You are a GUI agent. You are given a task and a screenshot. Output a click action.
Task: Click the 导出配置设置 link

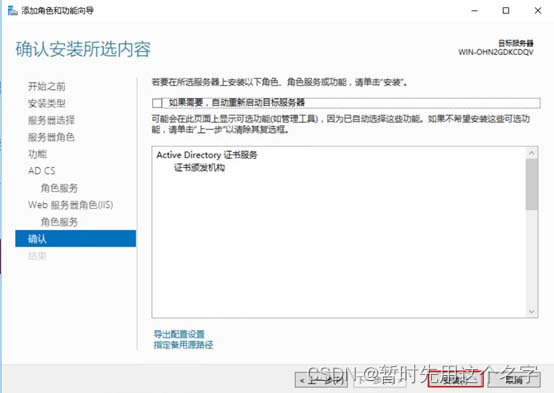click(179, 334)
